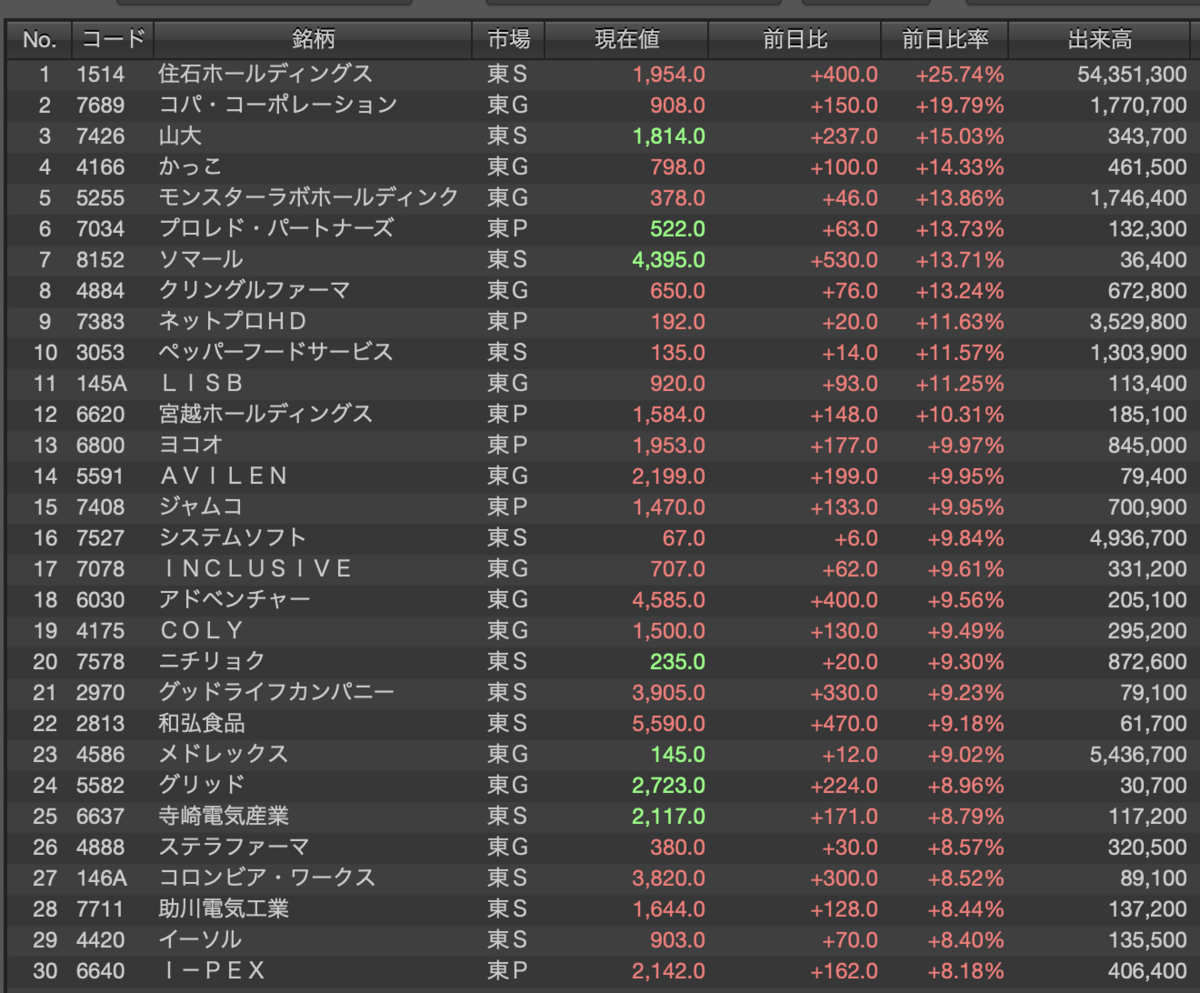The width and height of the screenshot is (1200, 993).
Task: Click the ジャムコ stock name
Action: (x=201, y=507)
